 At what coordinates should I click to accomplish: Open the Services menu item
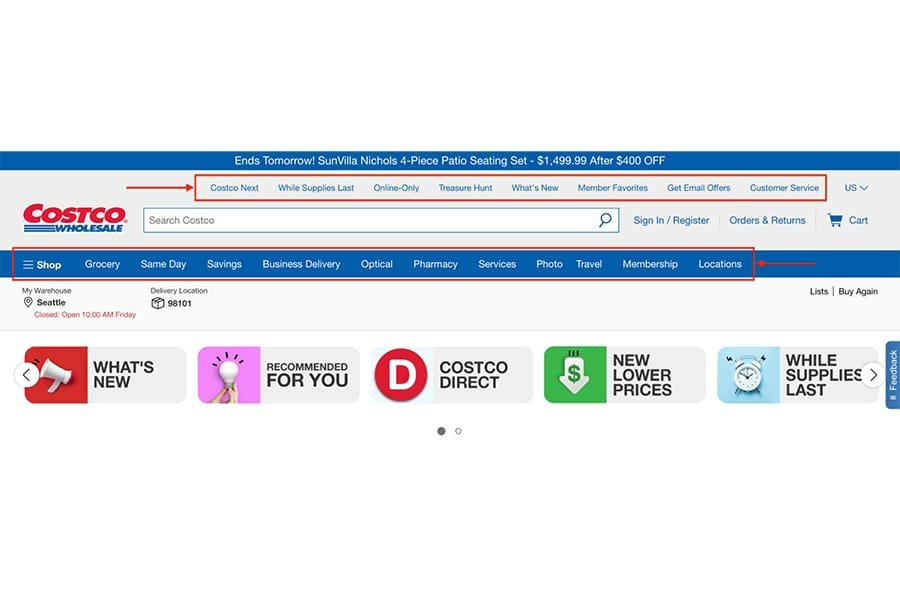tap(497, 264)
